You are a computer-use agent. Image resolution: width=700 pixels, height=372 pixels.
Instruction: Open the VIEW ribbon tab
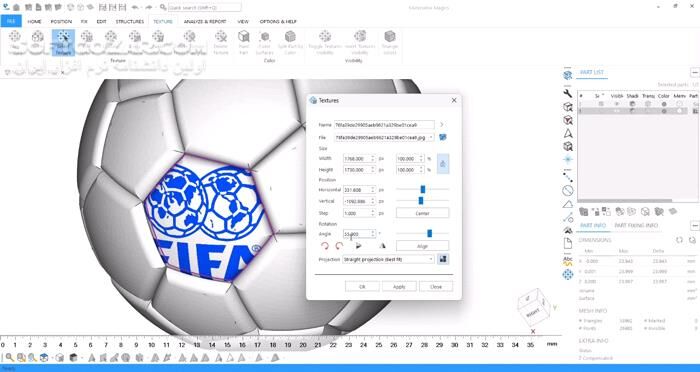[x=243, y=21]
